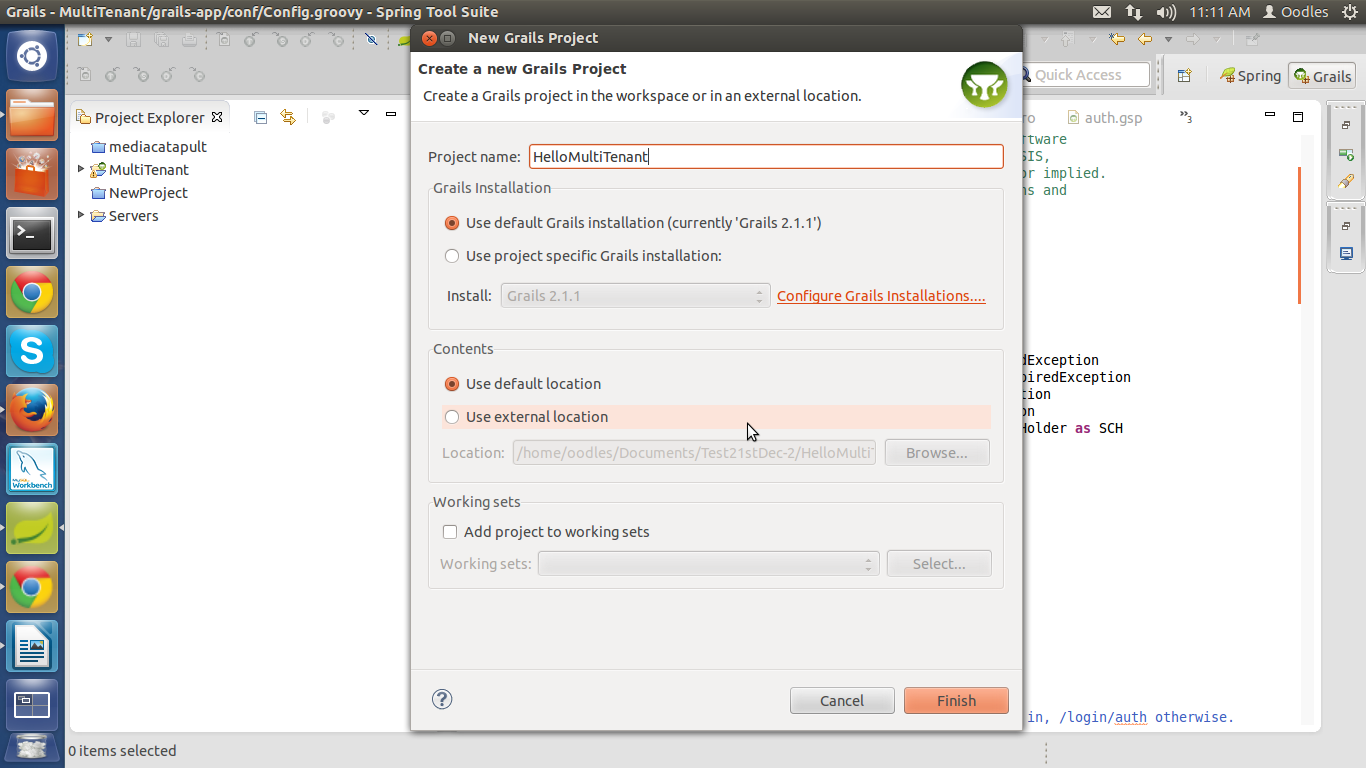Click the lower restore icon in right trim

coord(1346,226)
